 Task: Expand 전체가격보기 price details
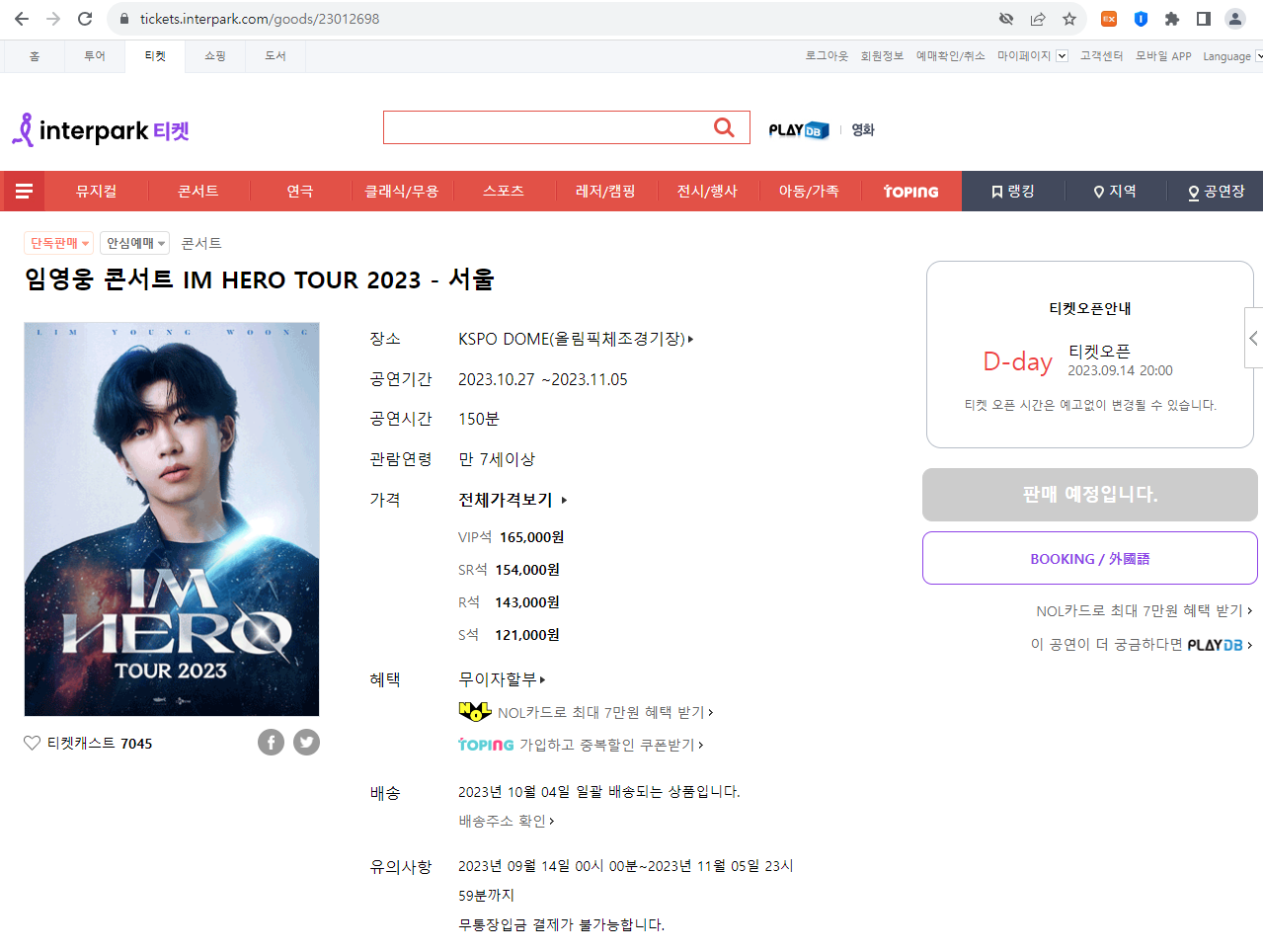click(513, 500)
